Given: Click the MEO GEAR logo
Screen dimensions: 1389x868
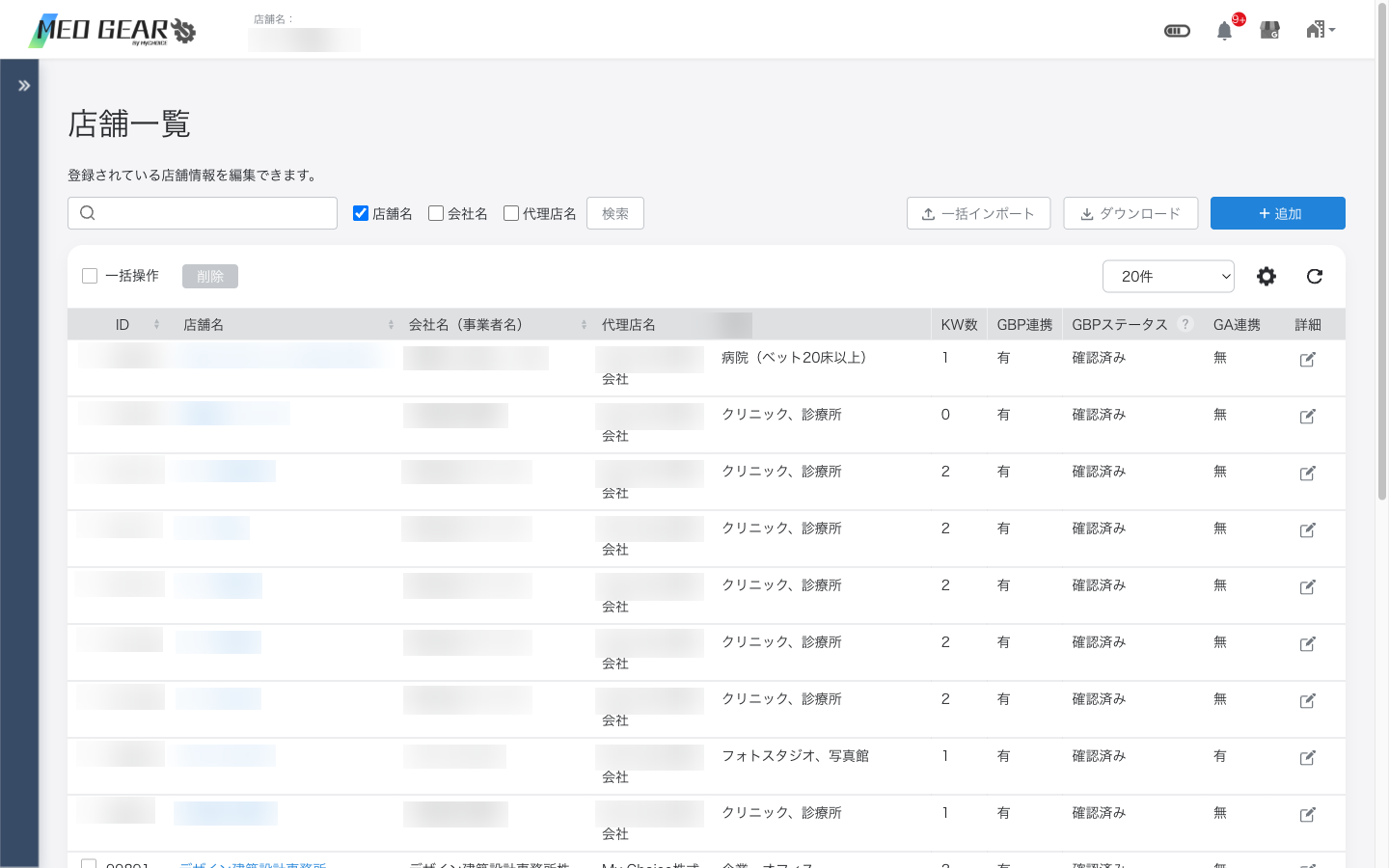Looking at the screenshot, I should 113,31.
